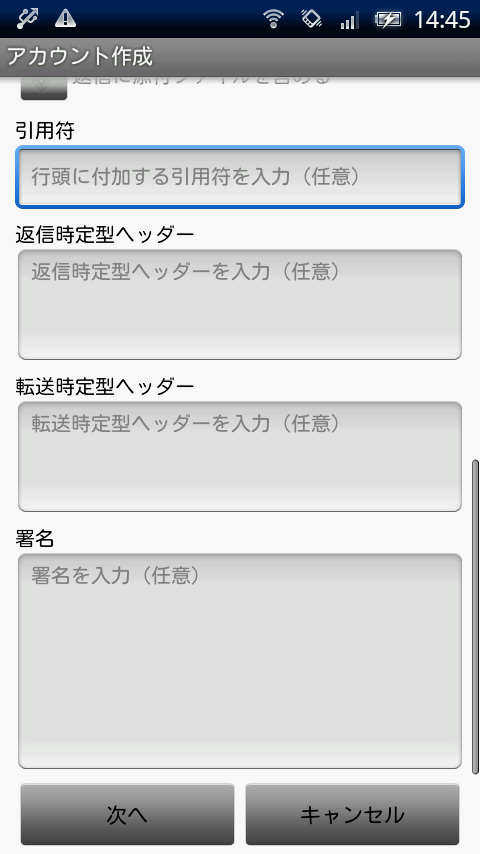Tap the 署名 label
This screenshot has height=854, width=480.
(35, 538)
